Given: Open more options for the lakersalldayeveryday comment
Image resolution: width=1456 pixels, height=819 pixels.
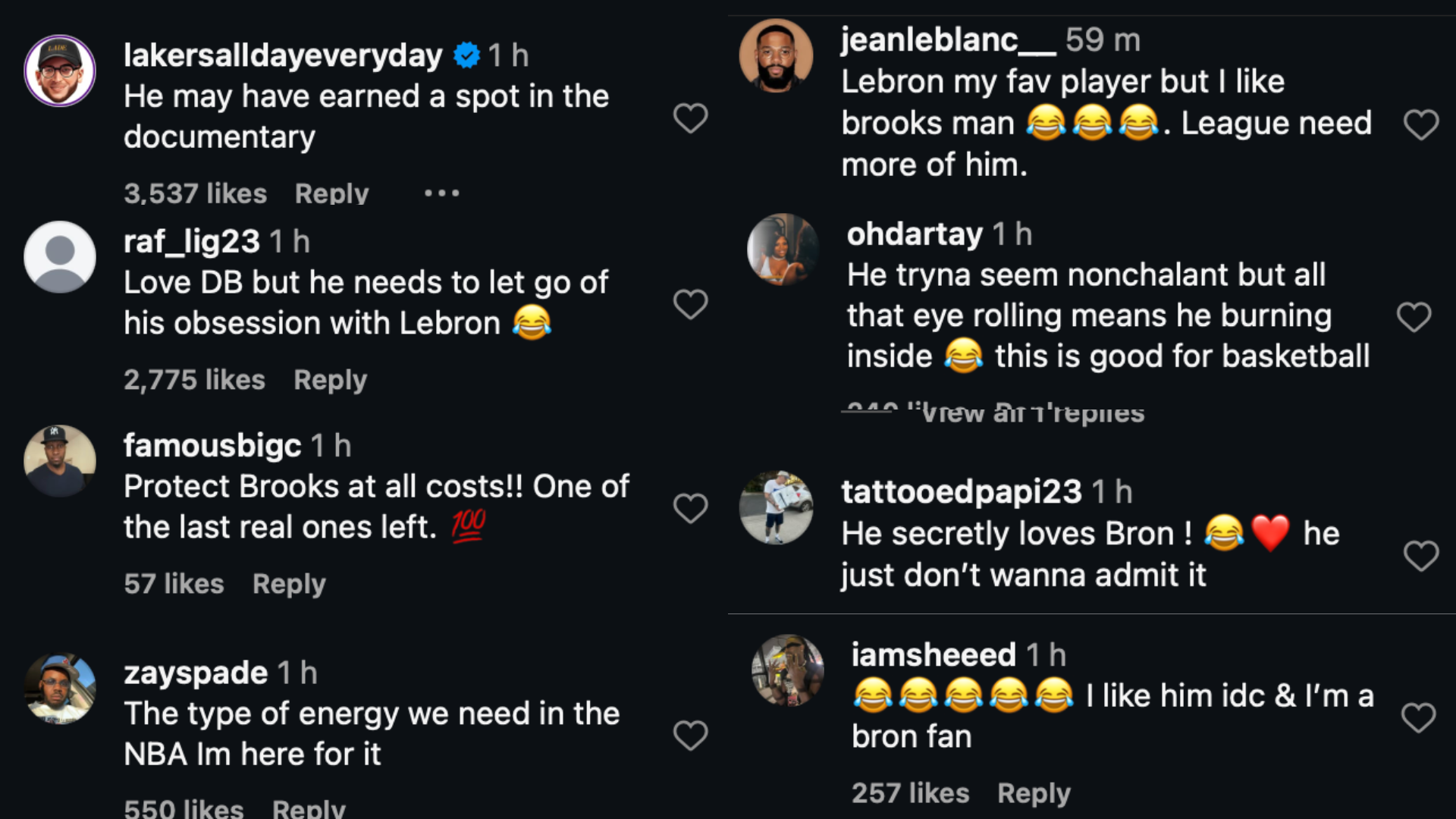Looking at the screenshot, I should coord(441,193).
